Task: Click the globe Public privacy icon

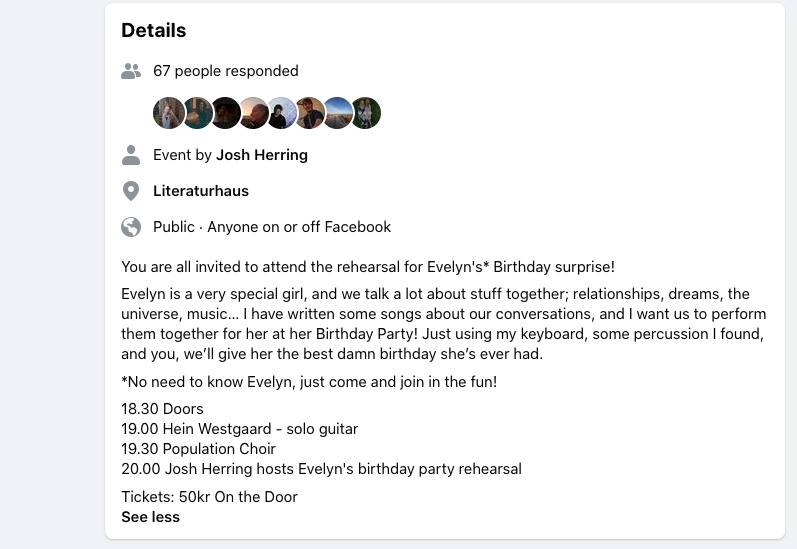Action: coord(131,227)
